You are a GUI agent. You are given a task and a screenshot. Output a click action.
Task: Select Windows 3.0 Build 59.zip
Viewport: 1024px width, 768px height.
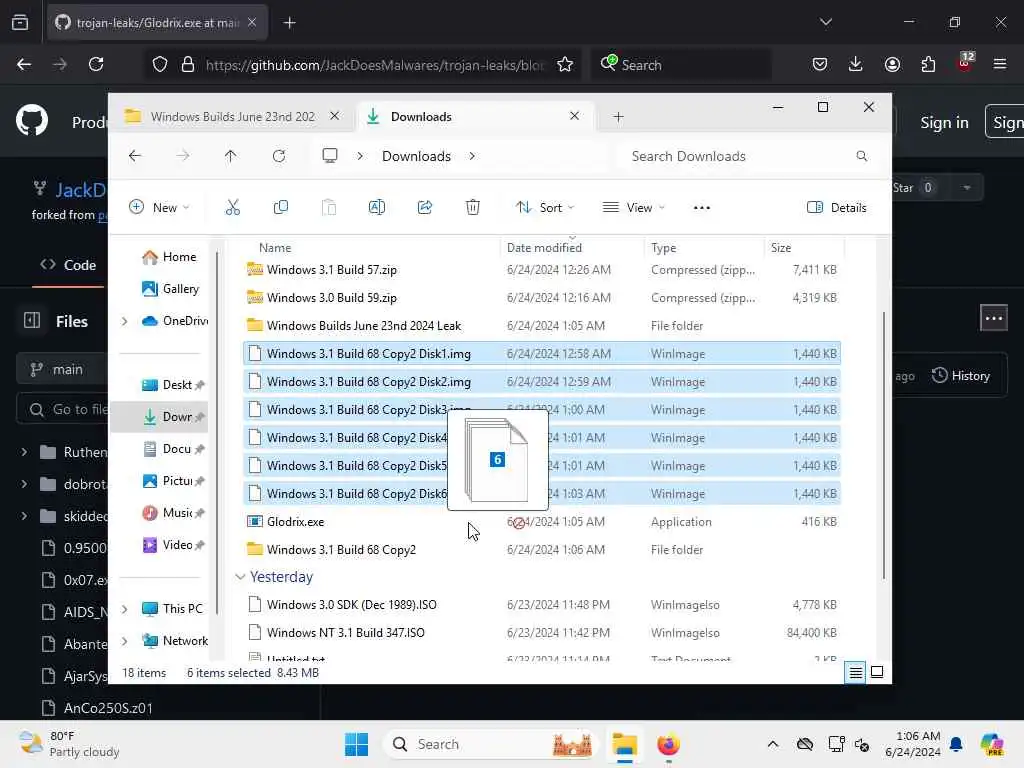coord(541,298)
